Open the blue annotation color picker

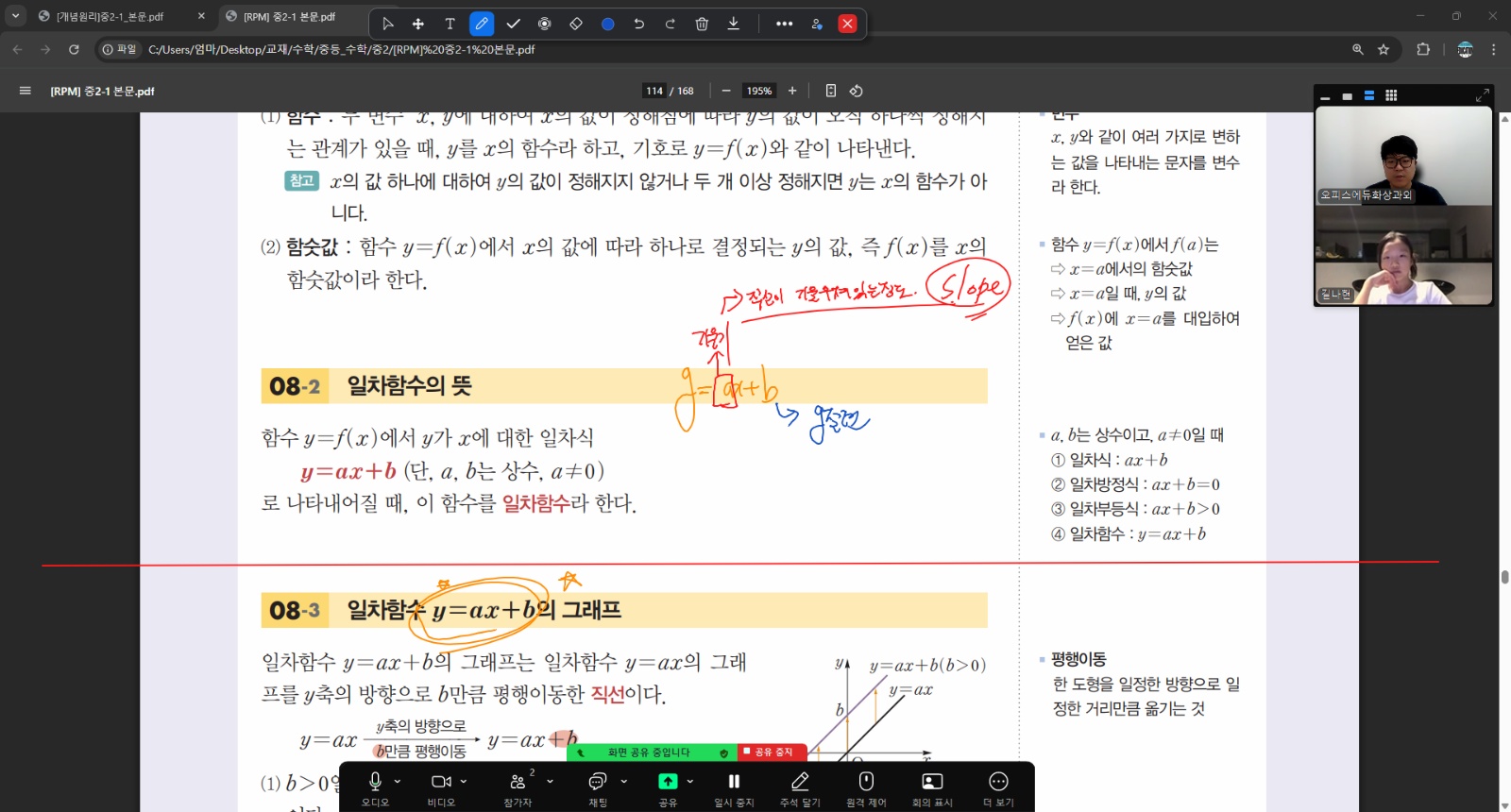pyautogui.click(x=608, y=24)
